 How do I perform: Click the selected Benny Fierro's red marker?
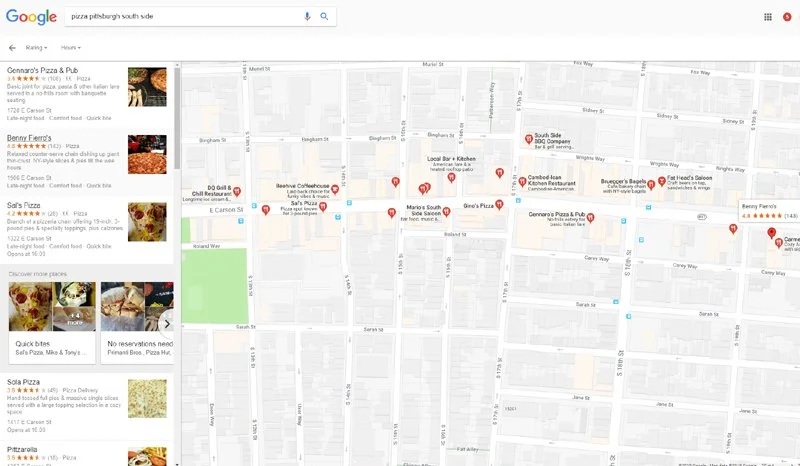[771, 233]
